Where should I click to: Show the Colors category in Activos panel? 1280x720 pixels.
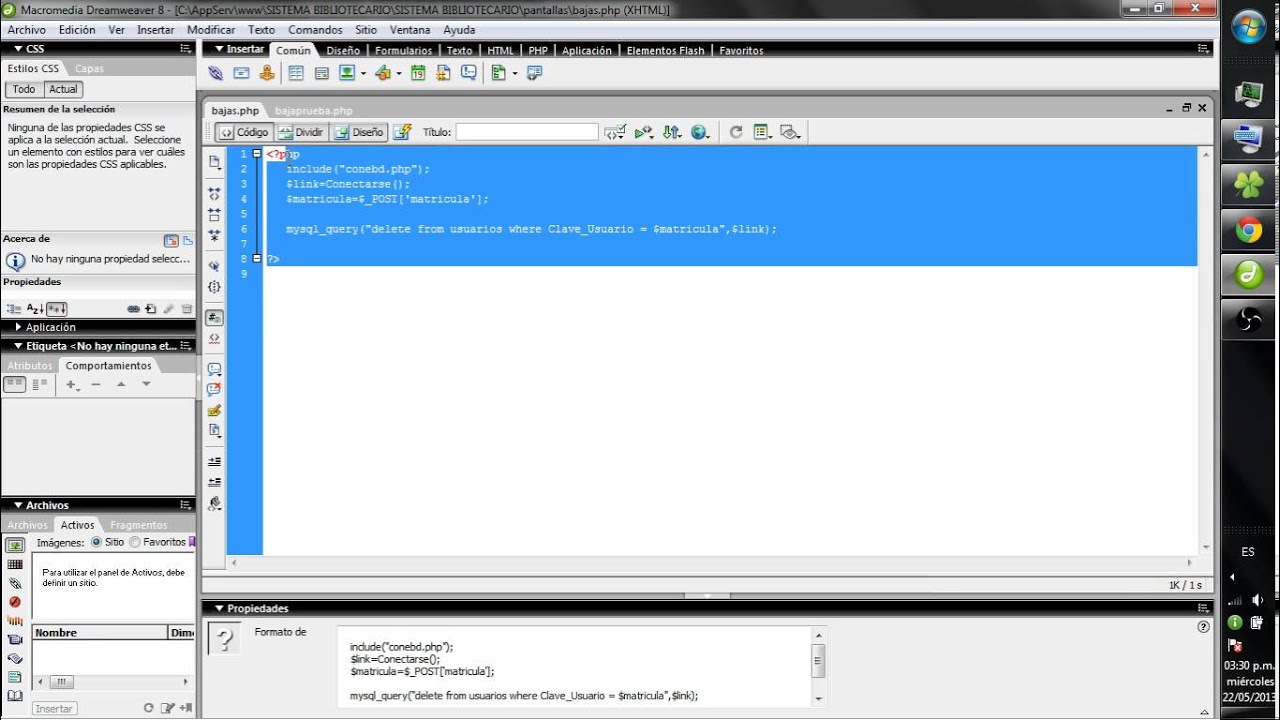[x=15, y=564]
